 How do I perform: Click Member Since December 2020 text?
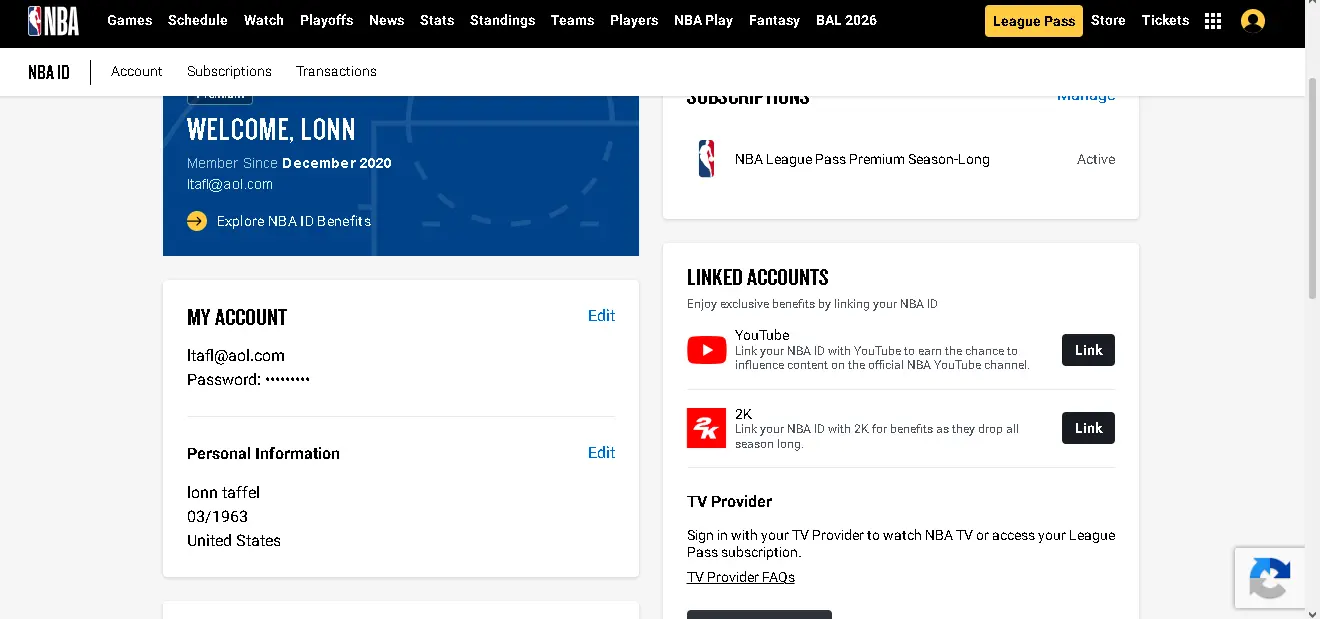pyautogui.click(x=289, y=163)
